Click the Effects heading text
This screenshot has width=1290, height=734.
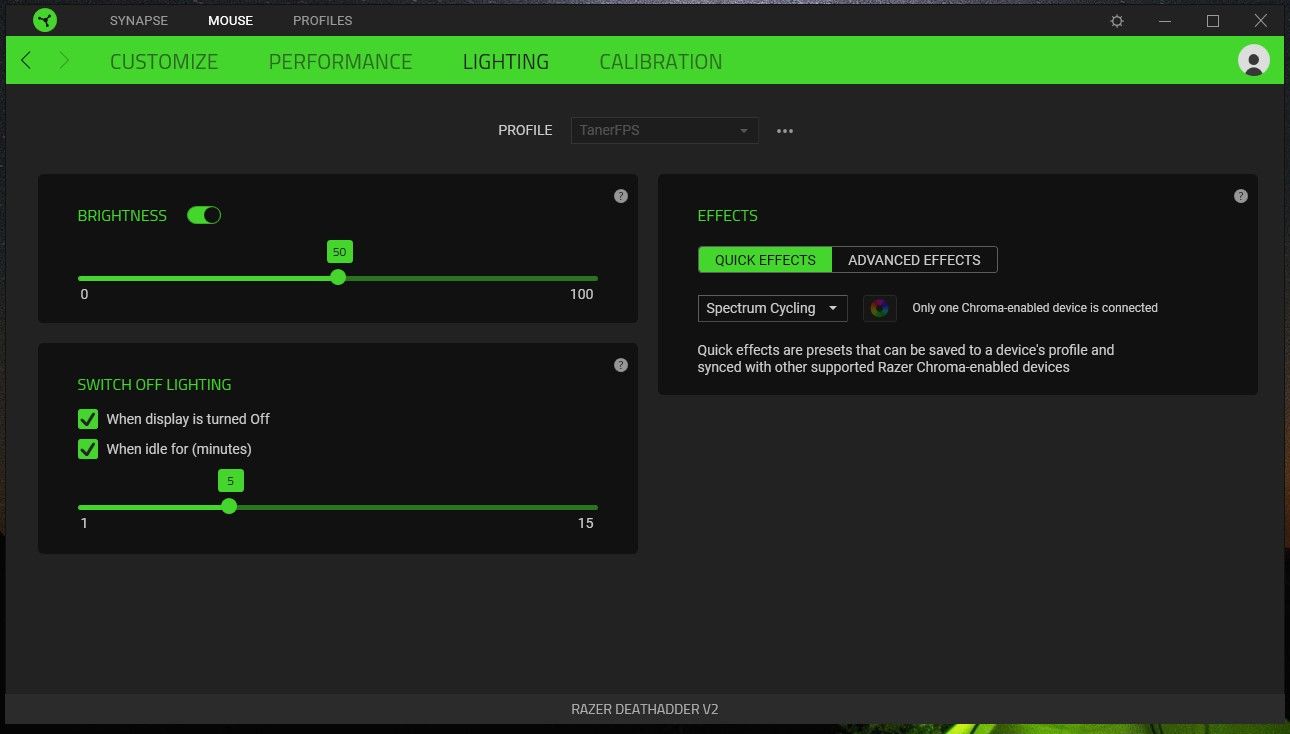pyautogui.click(x=727, y=216)
